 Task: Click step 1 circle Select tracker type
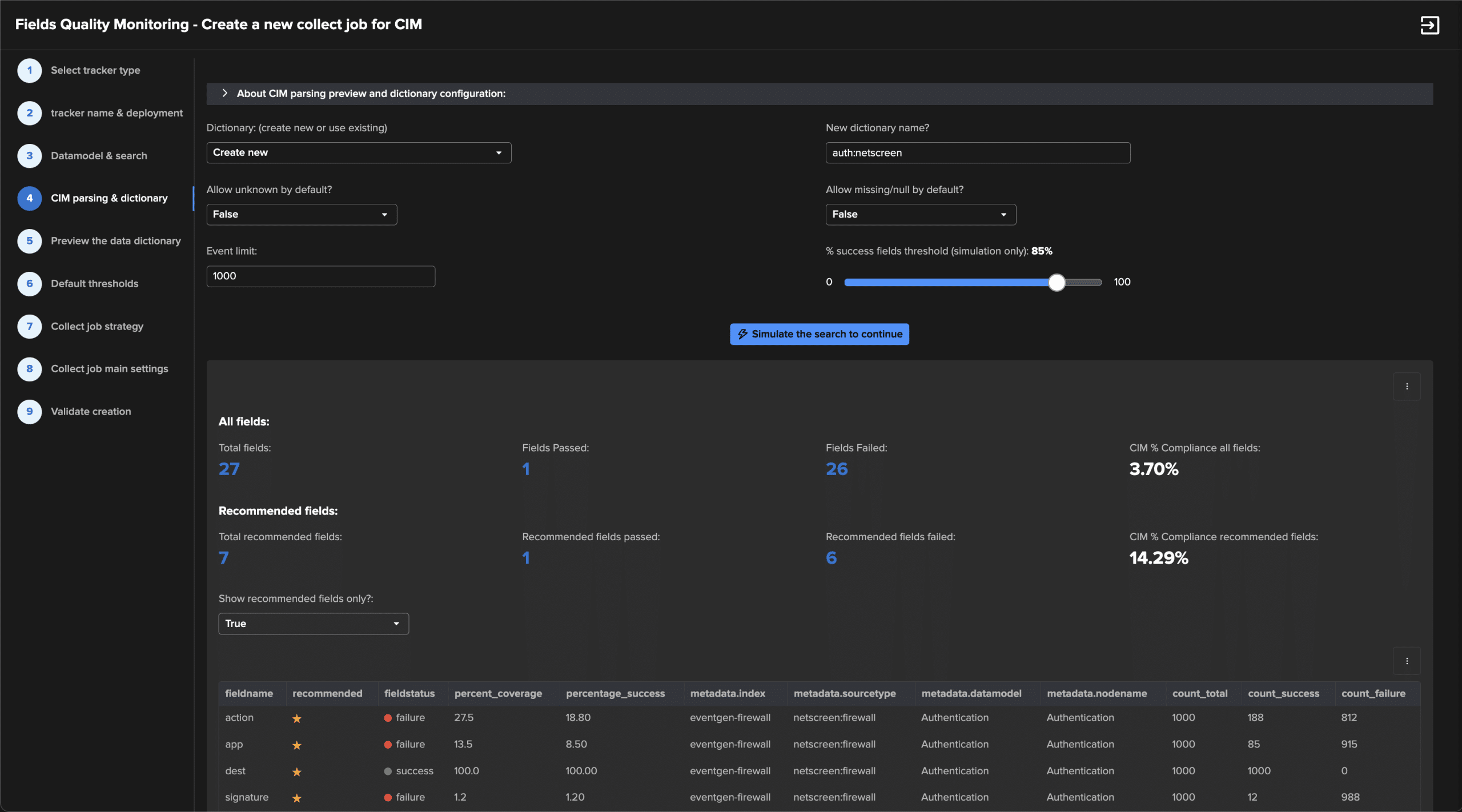coord(30,70)
